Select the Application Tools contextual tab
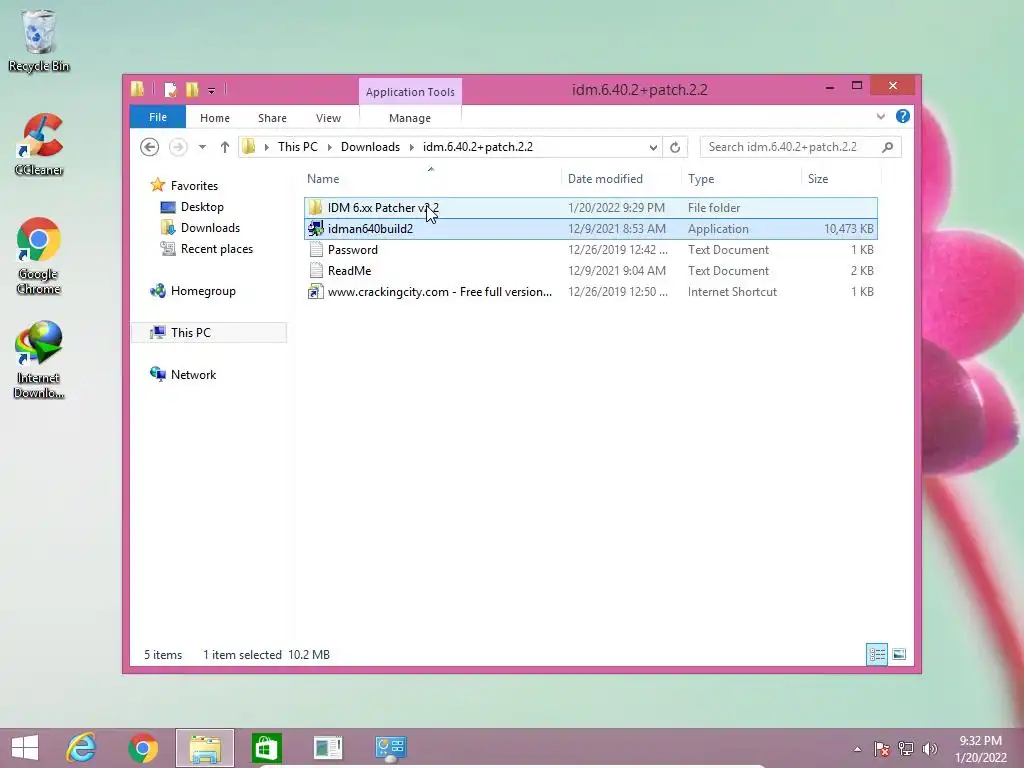This screenshot has width=1024, height=768. click(x=410, y=91)
